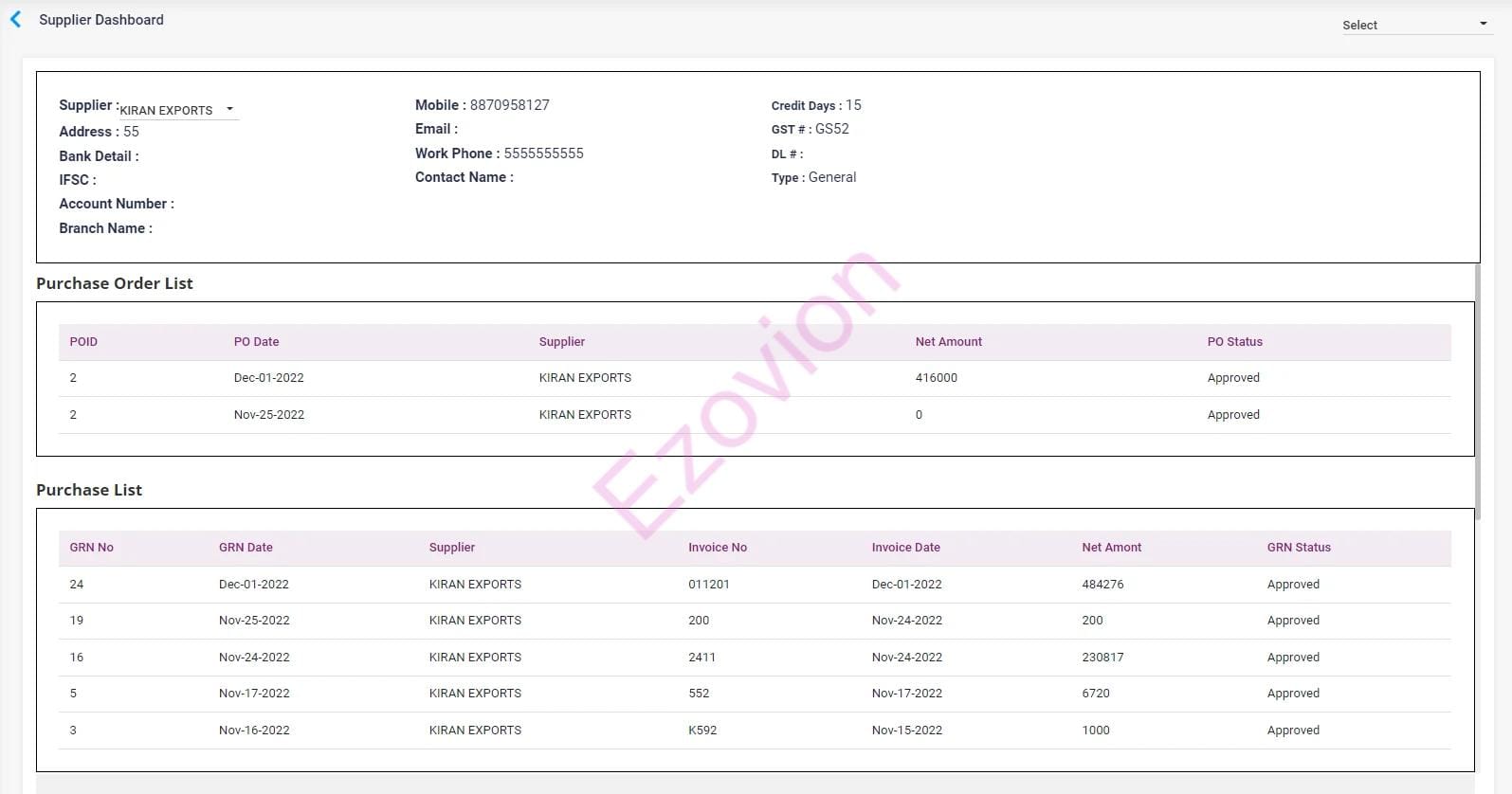Sort purchase orders by POID column header
This screenshot has width=1512, height=794.
pos(83,342)
